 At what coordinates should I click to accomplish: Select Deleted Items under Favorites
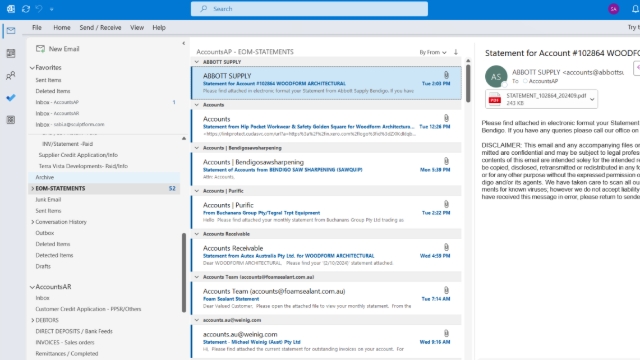[53, 91]
